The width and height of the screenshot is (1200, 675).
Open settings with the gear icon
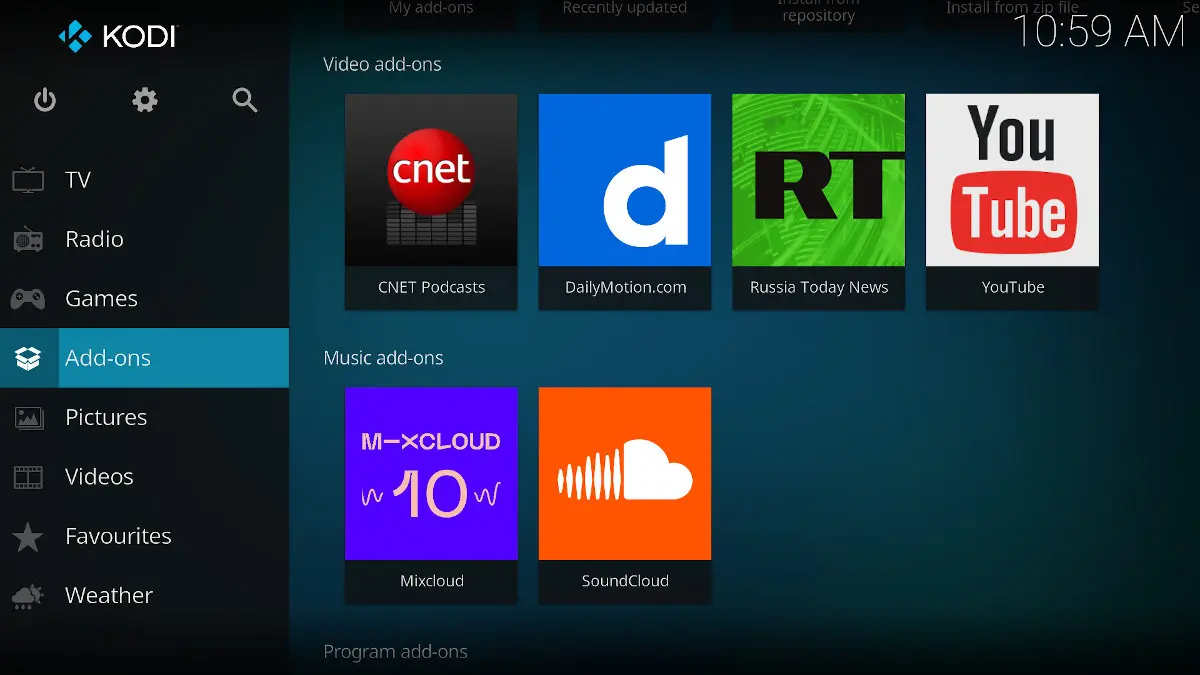(145, 100)
